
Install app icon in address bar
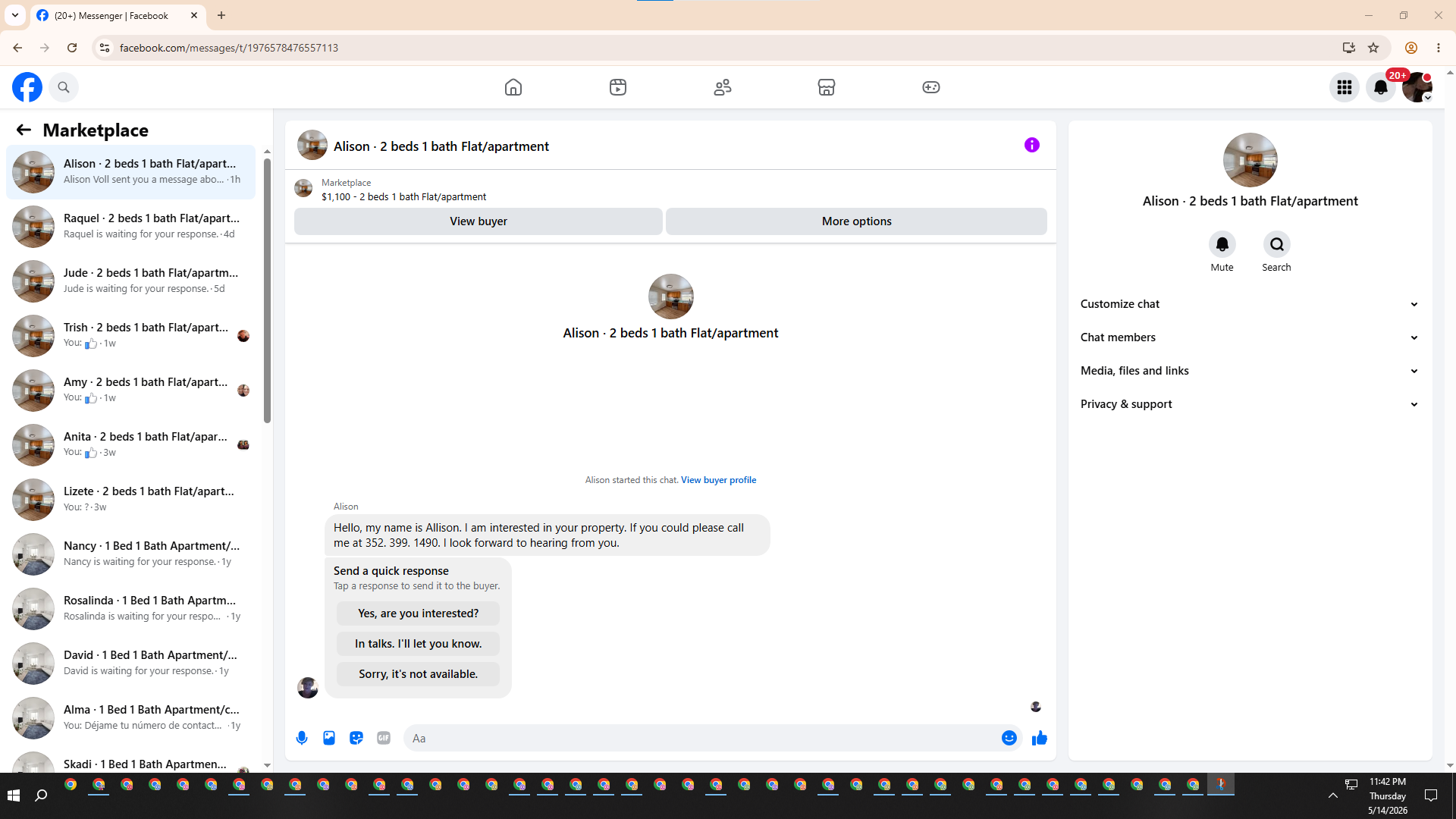[1348, 48]
